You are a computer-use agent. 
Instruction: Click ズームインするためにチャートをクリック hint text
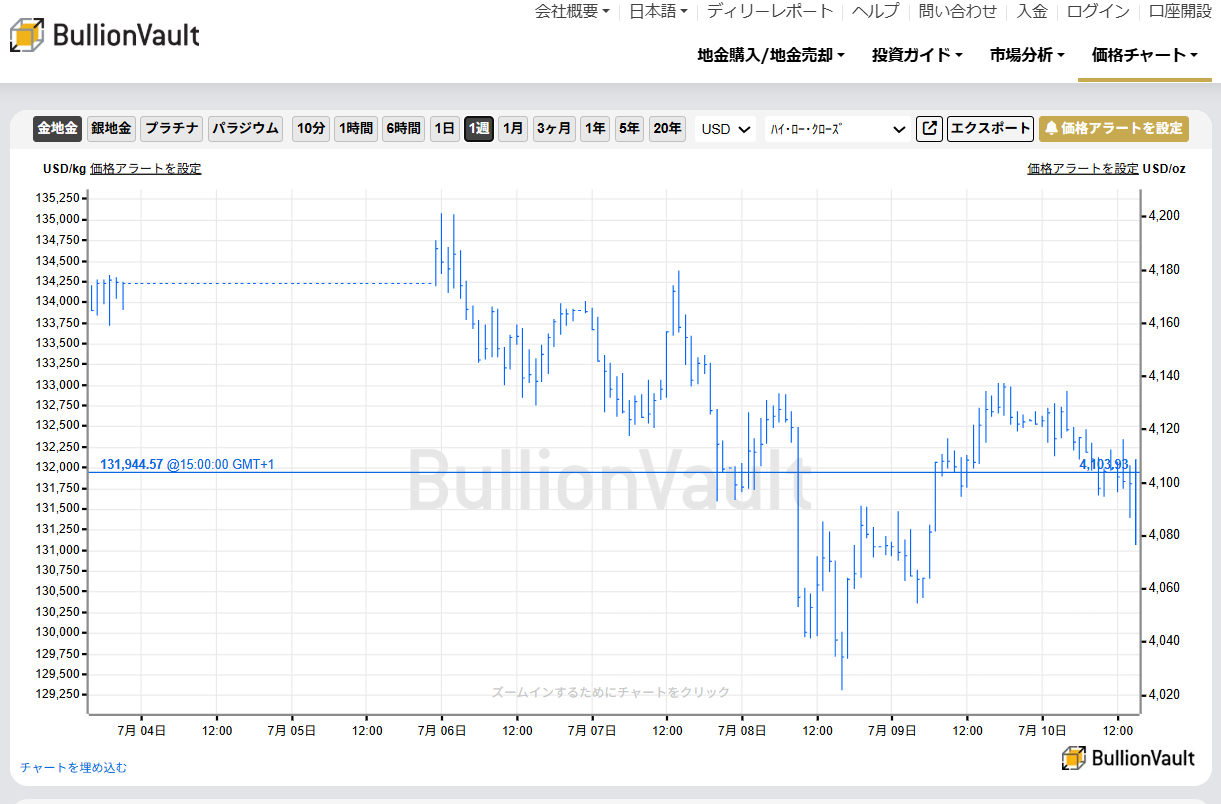click(610, 692)
